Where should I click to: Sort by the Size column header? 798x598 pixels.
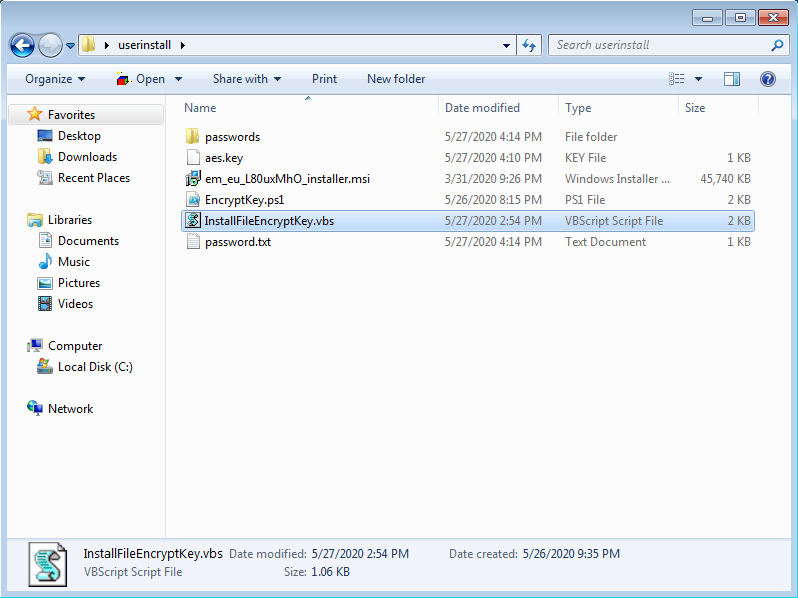(718, 108)
